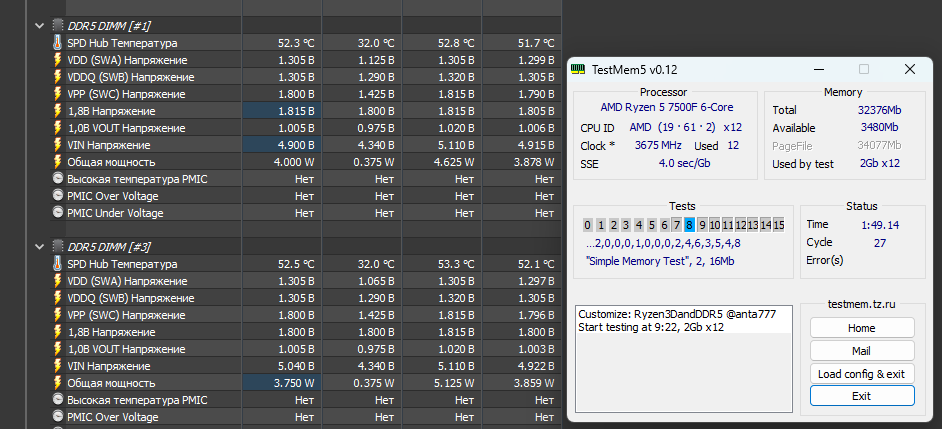942x429 pixels.
Task: Collapse the DDR5 DIMM [#1] sensor group
Action: pyautogui.click(x=38, y=25)
